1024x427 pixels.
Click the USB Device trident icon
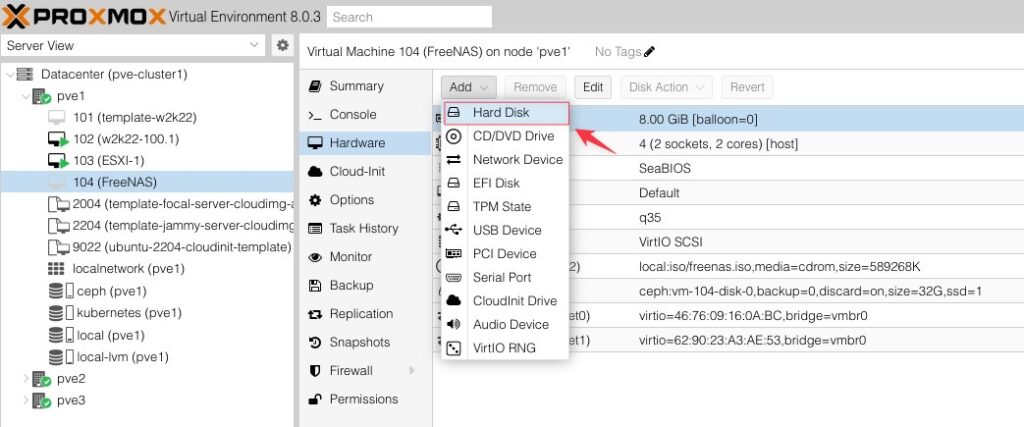(x=454, y=230)
